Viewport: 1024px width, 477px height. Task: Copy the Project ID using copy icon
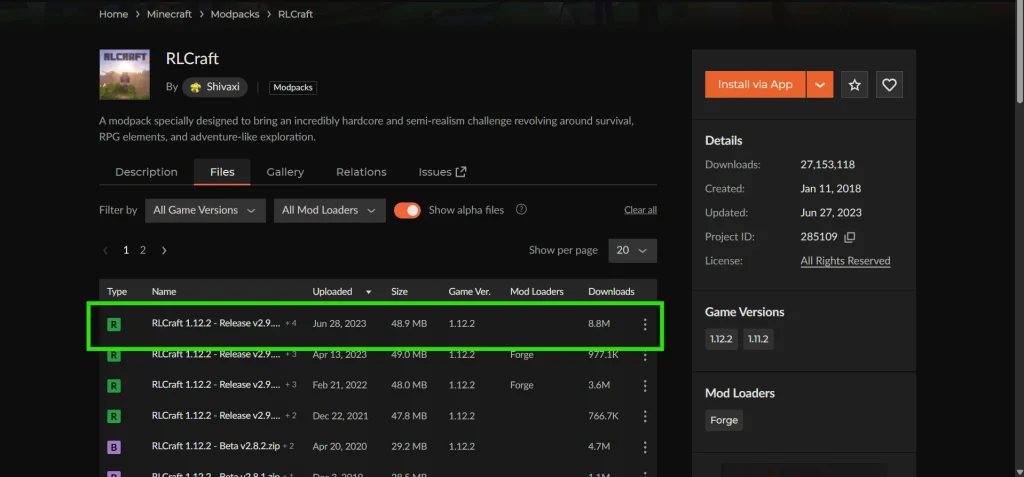[849, 237]
